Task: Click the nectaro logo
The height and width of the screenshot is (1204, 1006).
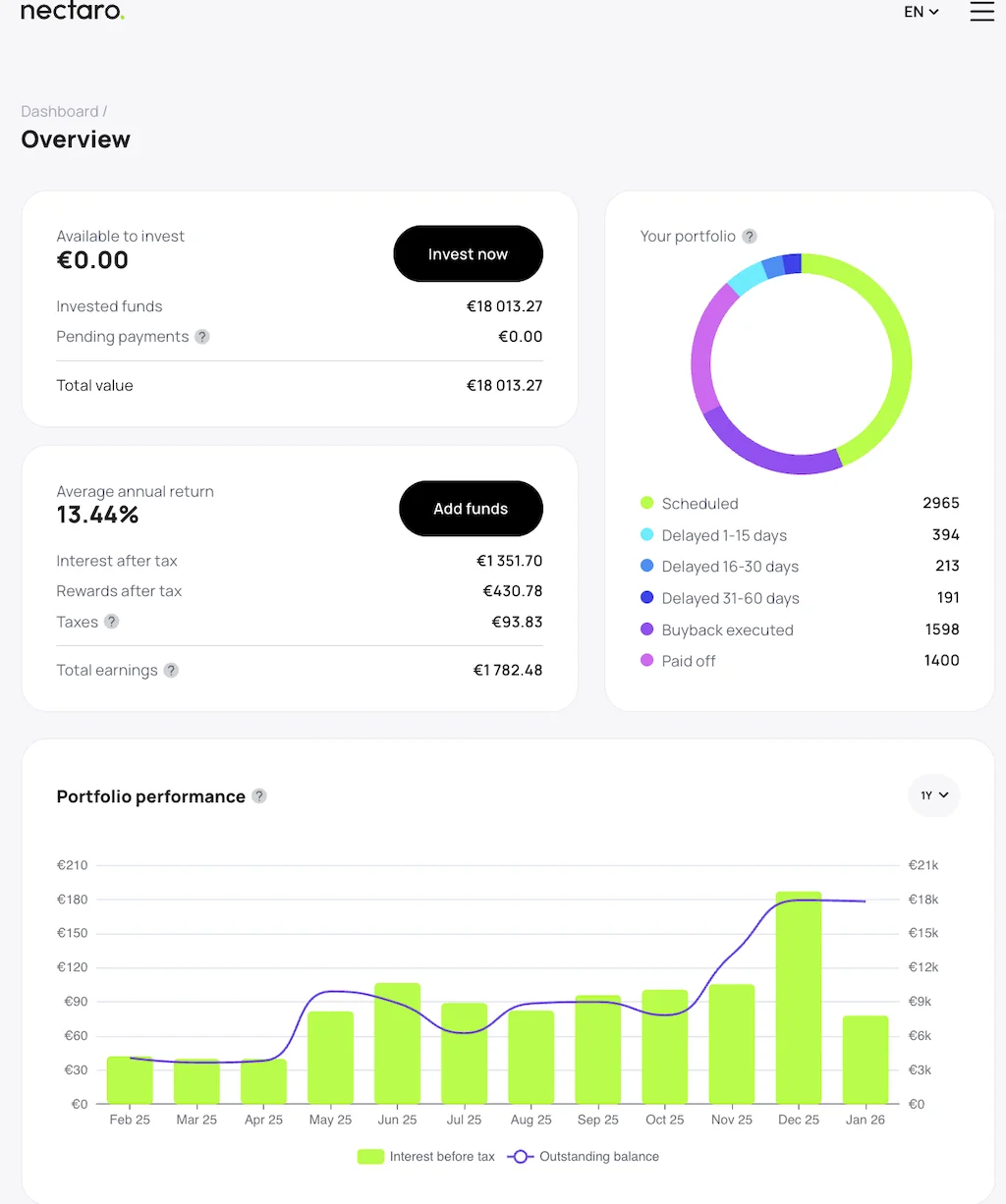Action: click(73, 12)
